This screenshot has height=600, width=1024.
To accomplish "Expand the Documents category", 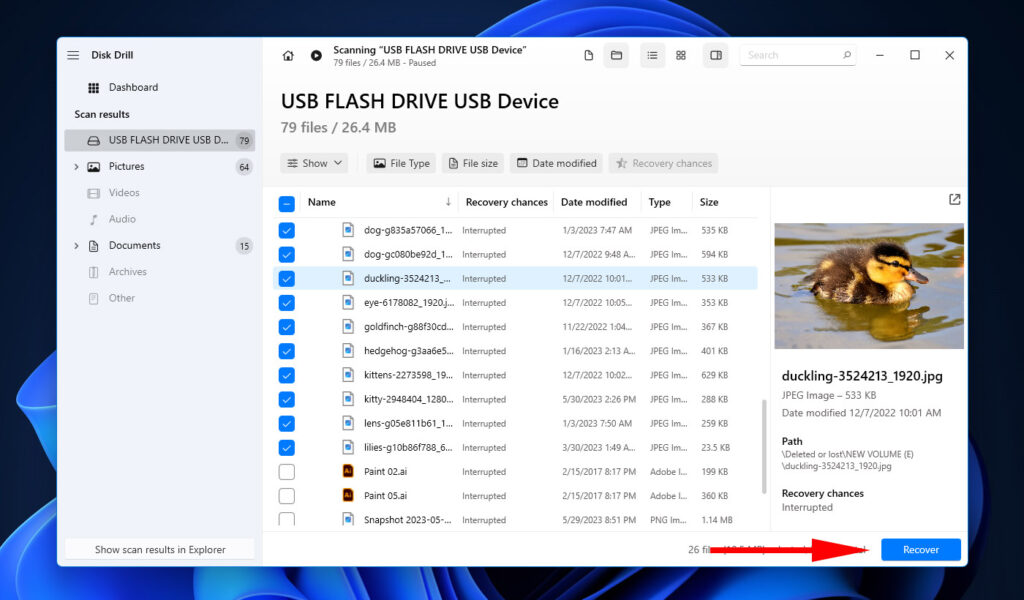I will (x=78, y=245).
